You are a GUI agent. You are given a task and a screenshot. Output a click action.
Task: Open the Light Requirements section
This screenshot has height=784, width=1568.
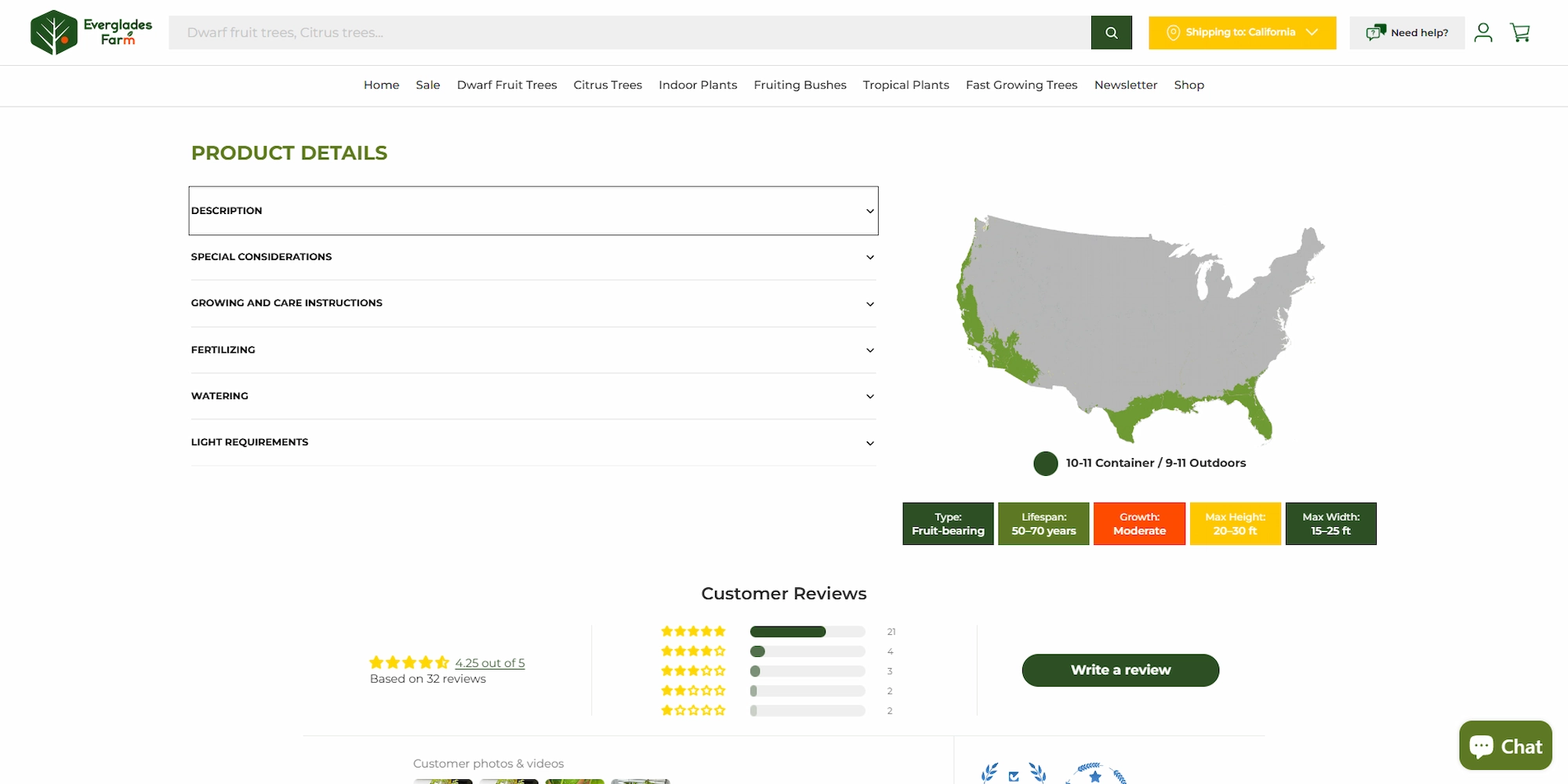coord(533,442)
